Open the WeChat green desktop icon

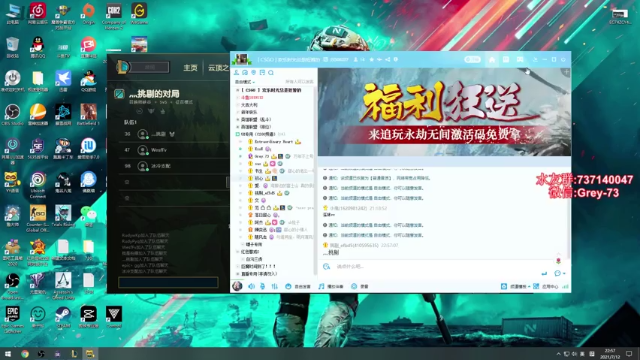coord(88,216)
